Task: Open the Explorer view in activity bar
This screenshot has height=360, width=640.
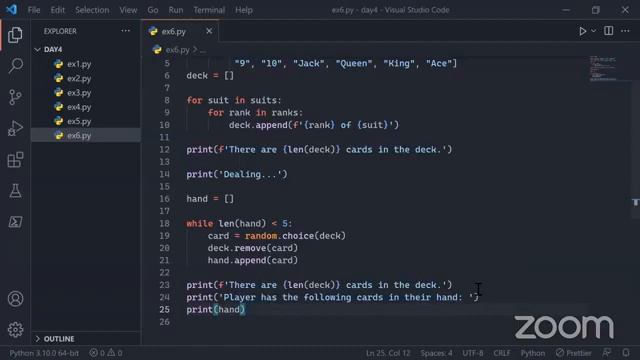Action: tap(15, 35)
